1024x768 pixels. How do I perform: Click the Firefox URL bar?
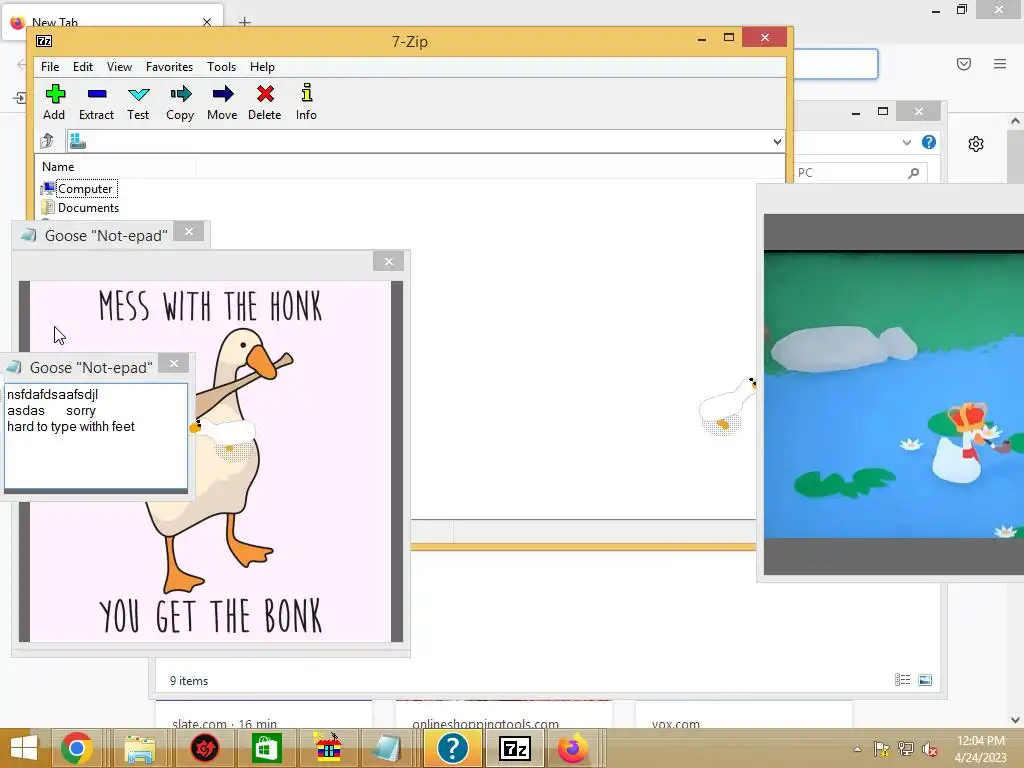click(x=836, y=63)
